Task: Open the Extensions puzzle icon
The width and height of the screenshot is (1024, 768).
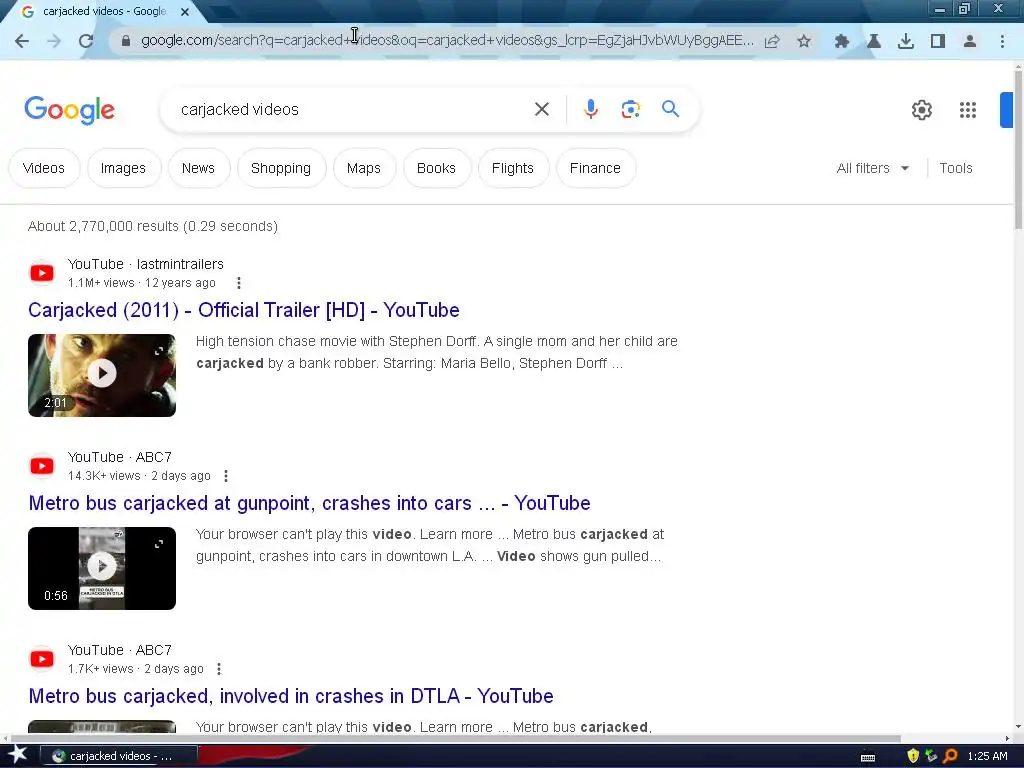Action: [842, 41]
